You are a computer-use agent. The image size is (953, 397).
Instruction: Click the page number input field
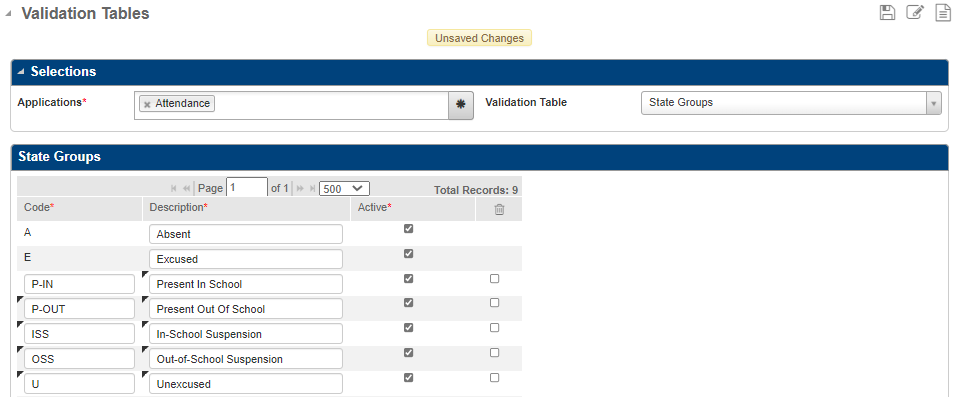click(247, 188)
